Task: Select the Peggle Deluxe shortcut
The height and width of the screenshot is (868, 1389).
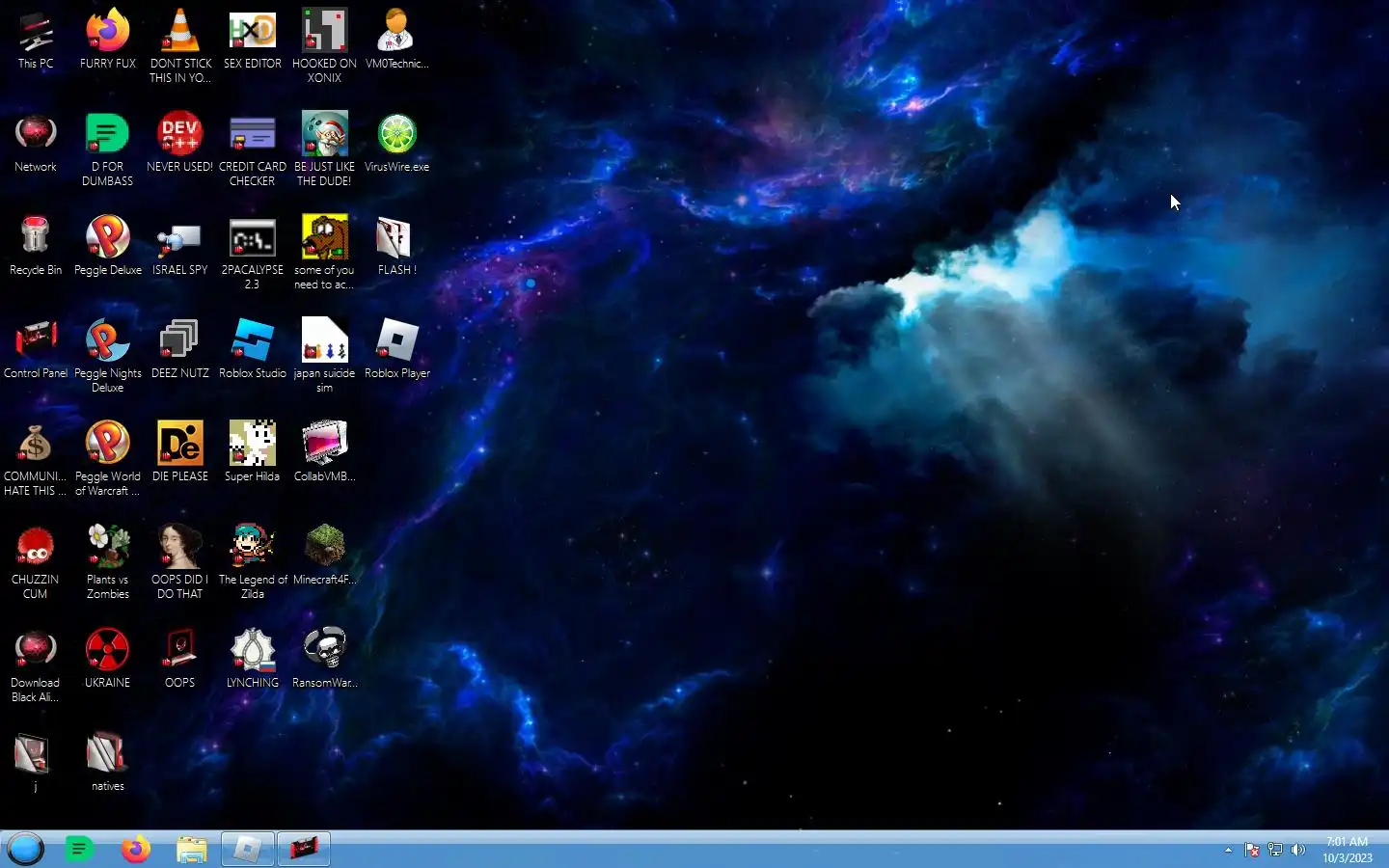Action: click(108, 247)
